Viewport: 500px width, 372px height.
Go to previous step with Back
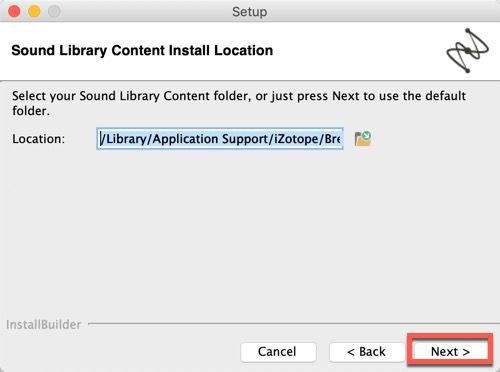(x=366, y=352)
